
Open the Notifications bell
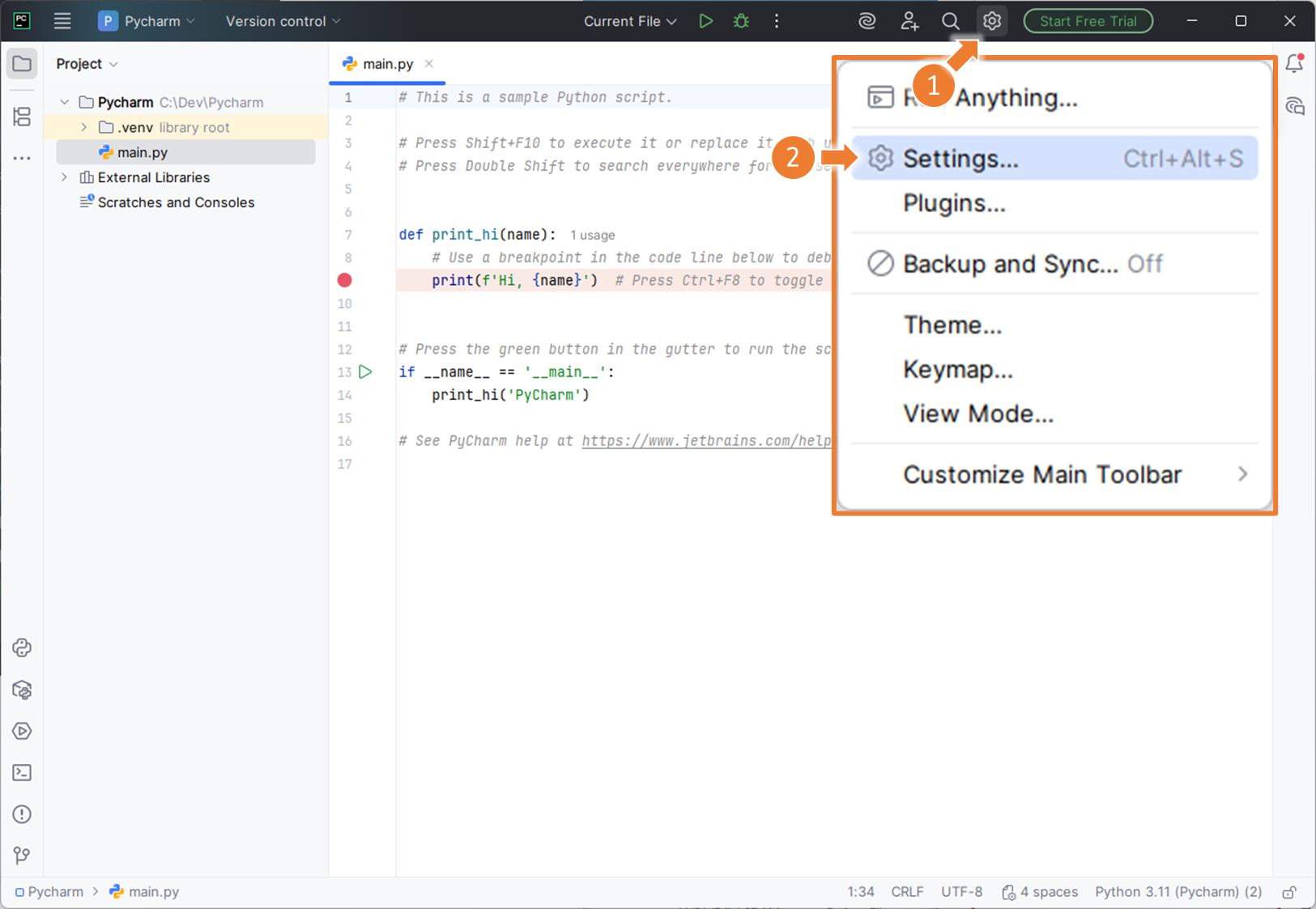1295,64
